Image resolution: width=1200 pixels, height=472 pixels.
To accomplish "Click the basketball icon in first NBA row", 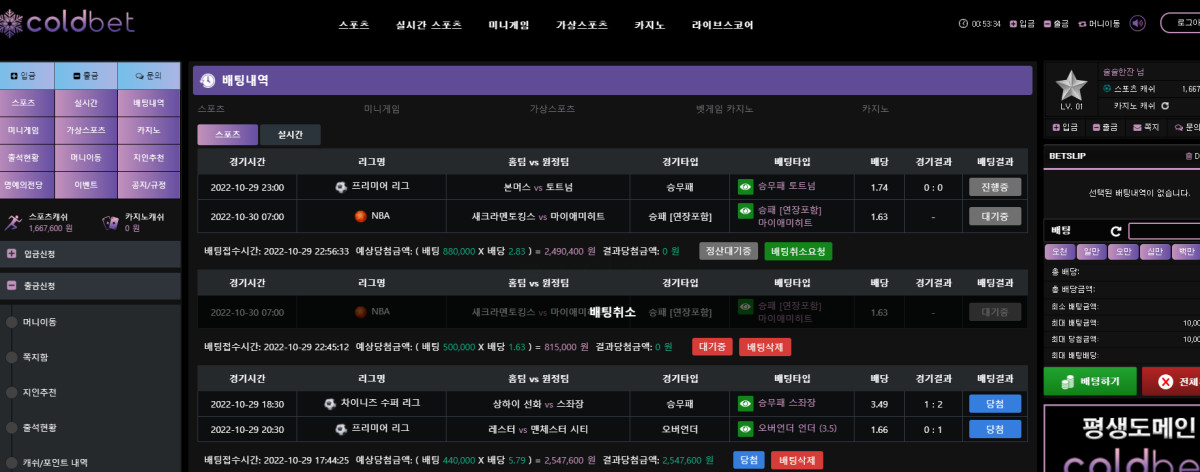I will [360, 215].
